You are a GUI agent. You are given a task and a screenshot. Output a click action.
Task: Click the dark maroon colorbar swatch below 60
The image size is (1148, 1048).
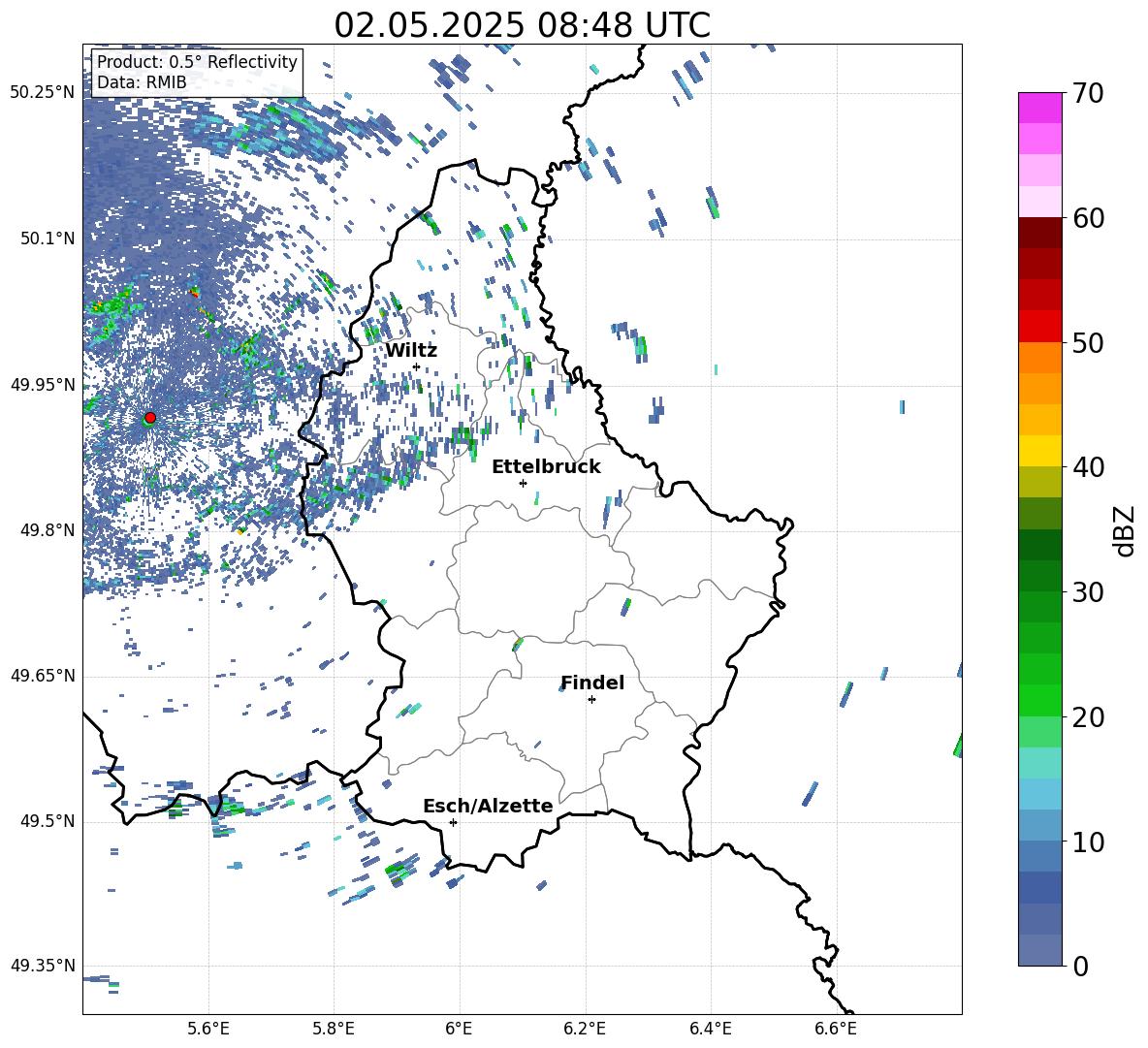pos(1039,233)
